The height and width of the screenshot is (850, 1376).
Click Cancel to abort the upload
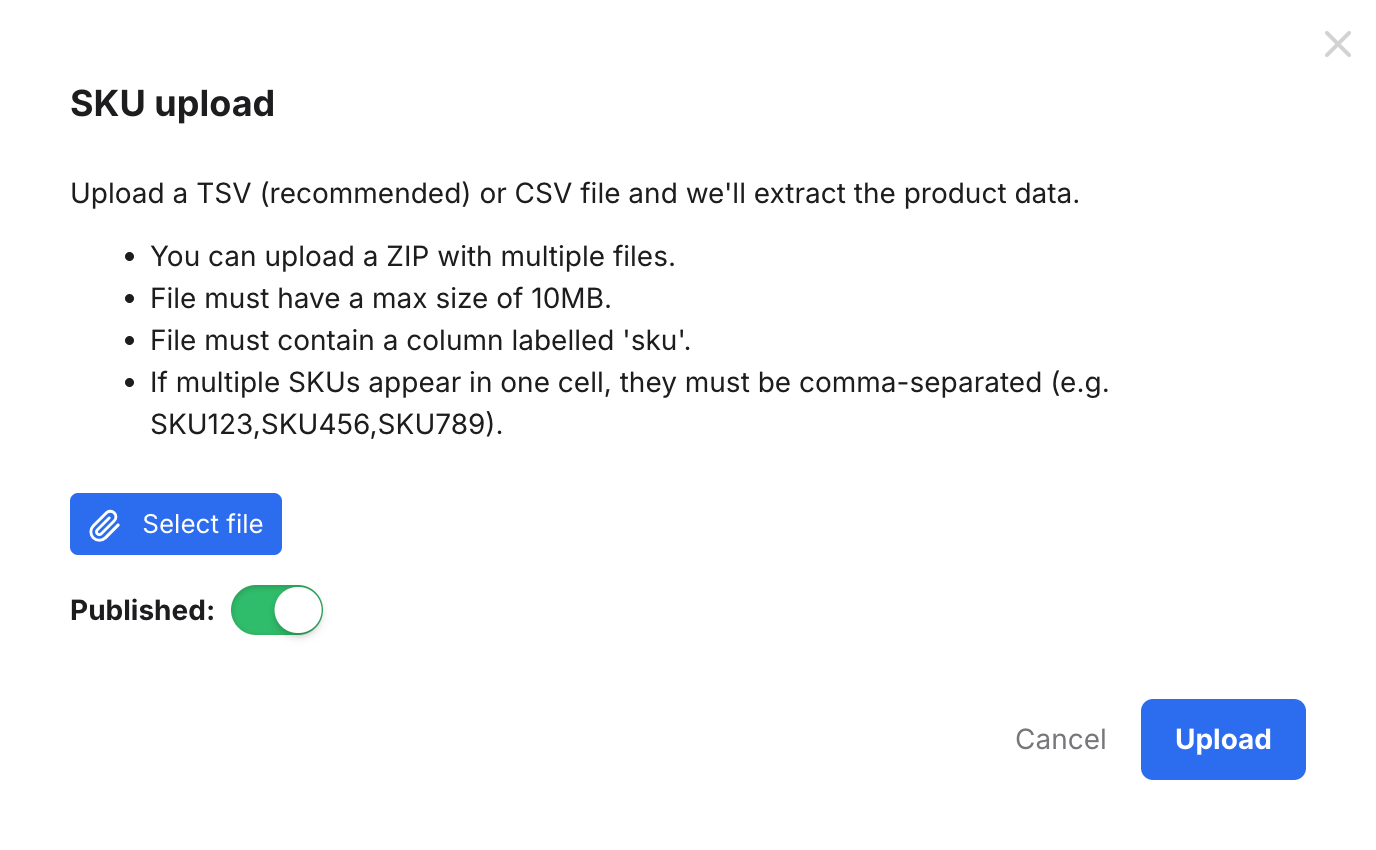(1060, 739)
